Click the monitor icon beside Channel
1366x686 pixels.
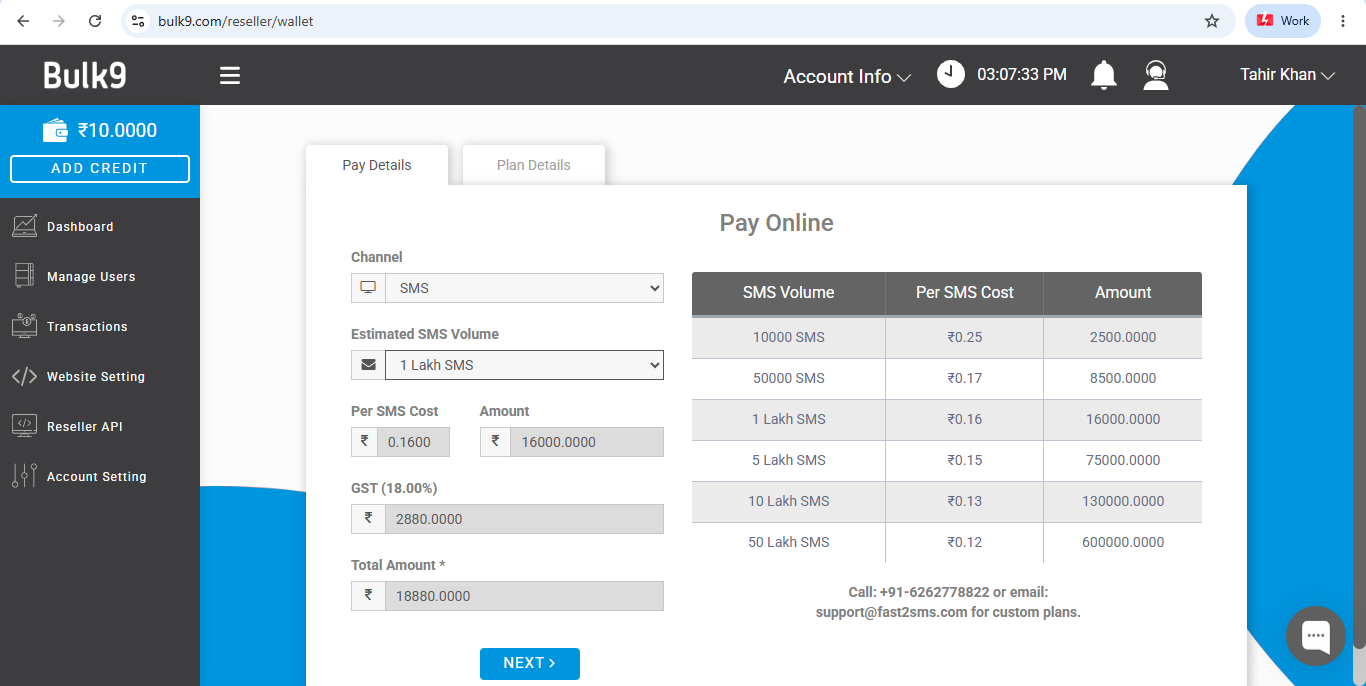[x=368, y=288]
